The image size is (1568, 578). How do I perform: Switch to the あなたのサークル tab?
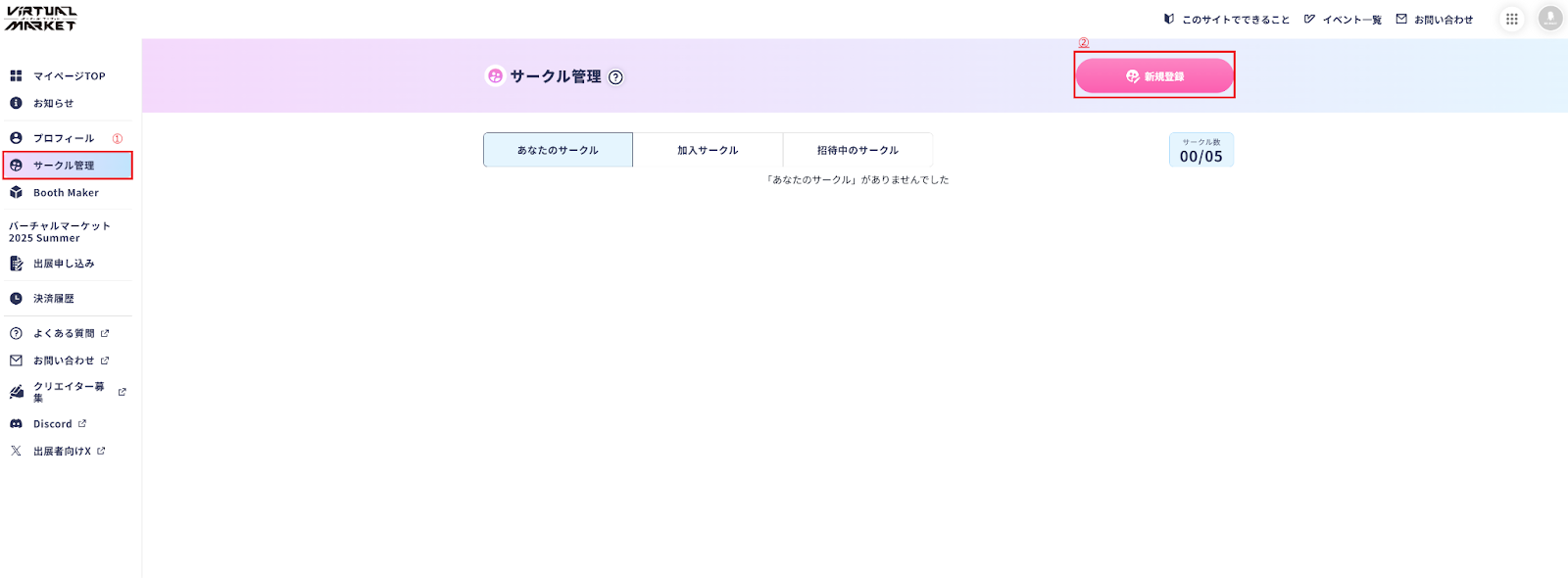tap(558, 150)
